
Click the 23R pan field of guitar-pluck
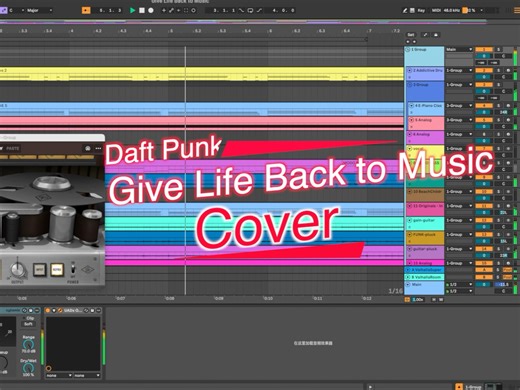pyautogui.click(x=503, y=255)
